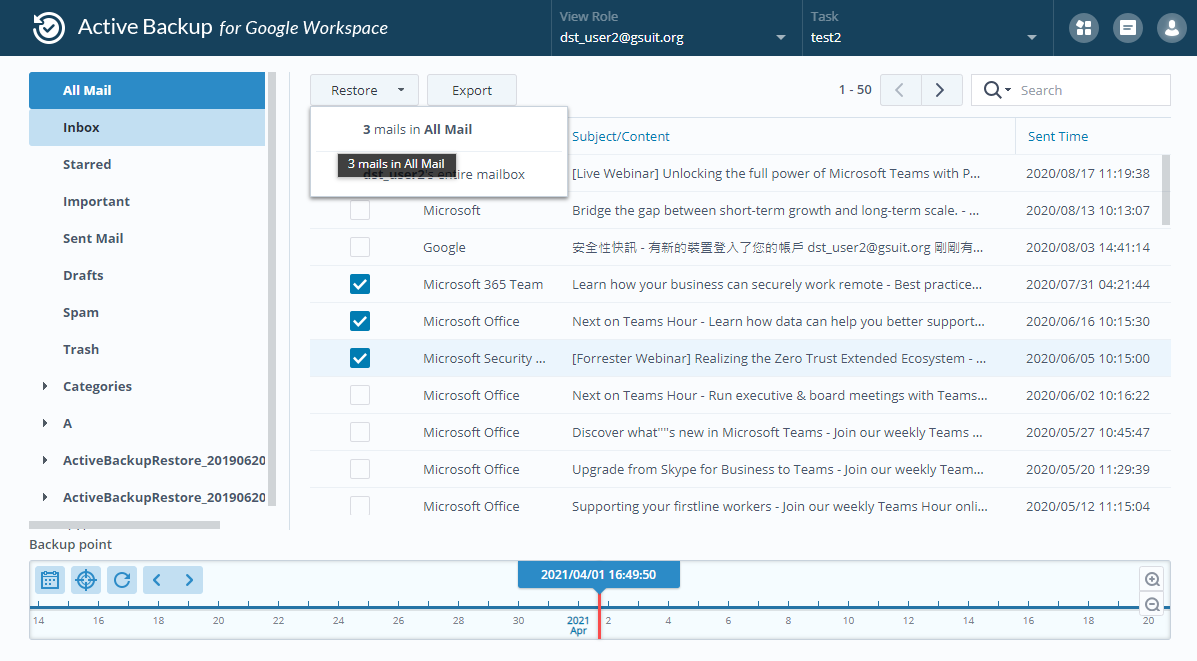
Task: Zoom in on the backup timeline
Action: click(x=1151, y=579)
